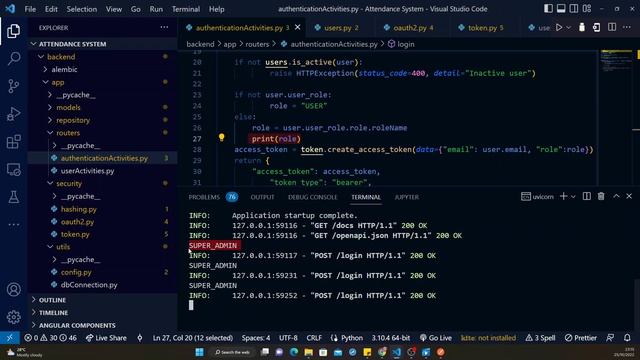Open run options dropdown beside play button
The width and height of the screenshot is (640, 360).
[x=568, y=27]
